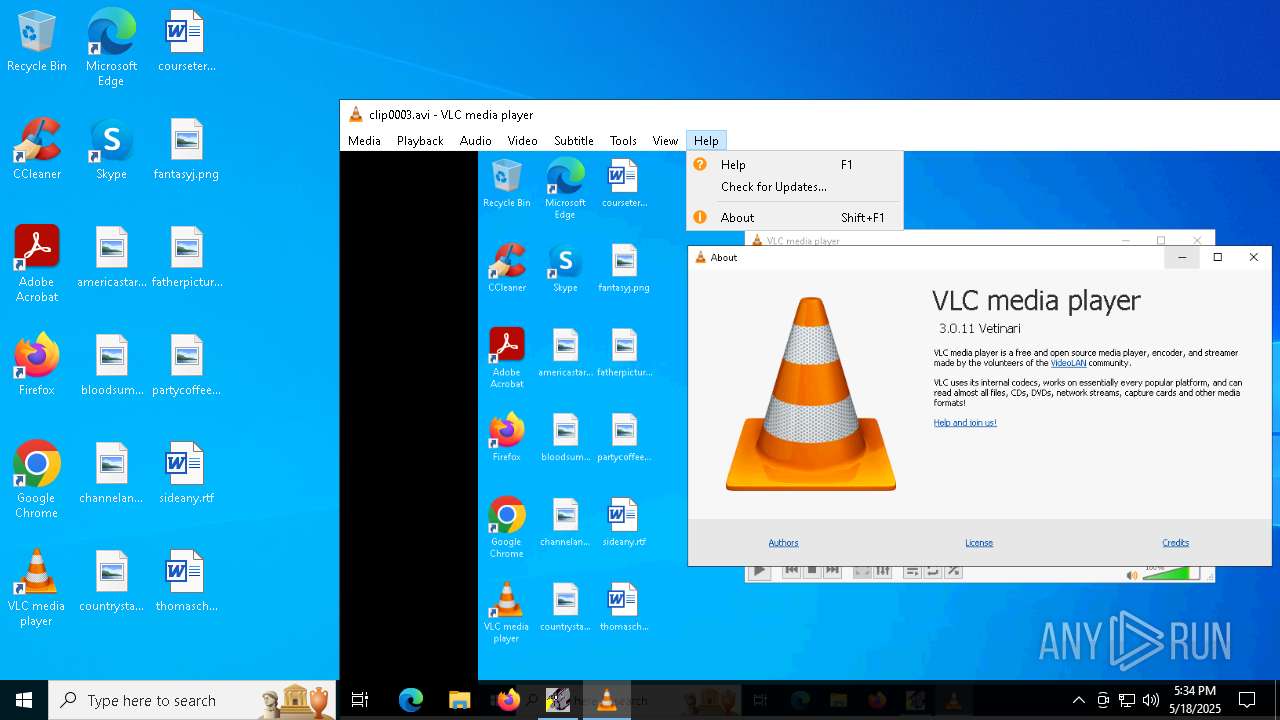This screenshot has width=1280, height=720.
Task: Open the notification center icon
Action: tap(1247, 700)
